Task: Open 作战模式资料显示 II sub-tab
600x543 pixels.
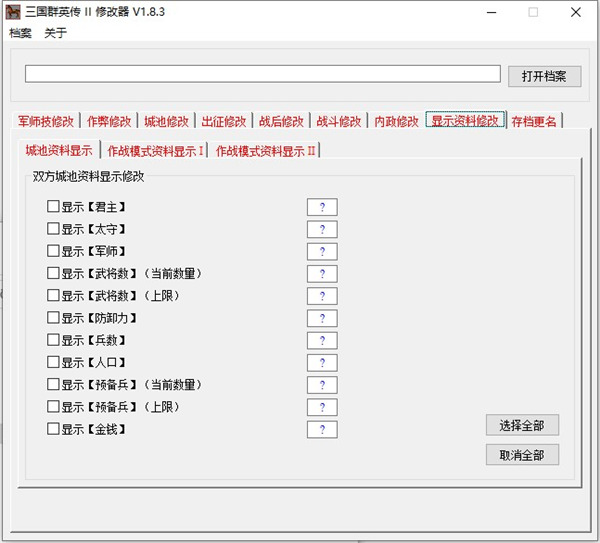Action: click(266, 151)
